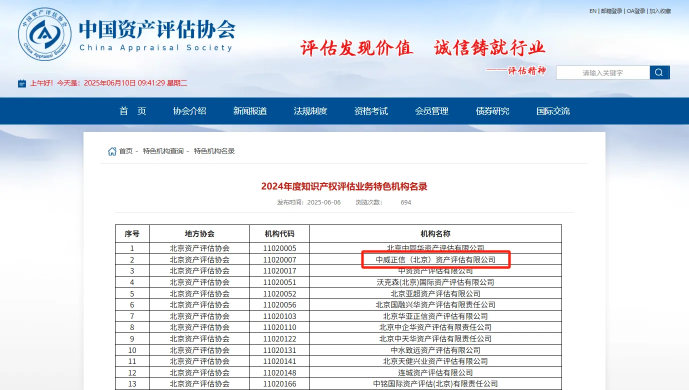The image size is (689, 390).
Task: Click the code cell 11020051
Action: click(x=279, y=282)
